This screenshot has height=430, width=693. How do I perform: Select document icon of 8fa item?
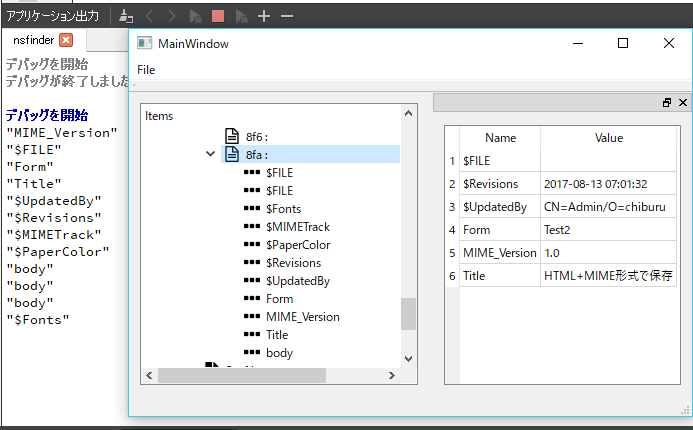click(x=232, y=154)
